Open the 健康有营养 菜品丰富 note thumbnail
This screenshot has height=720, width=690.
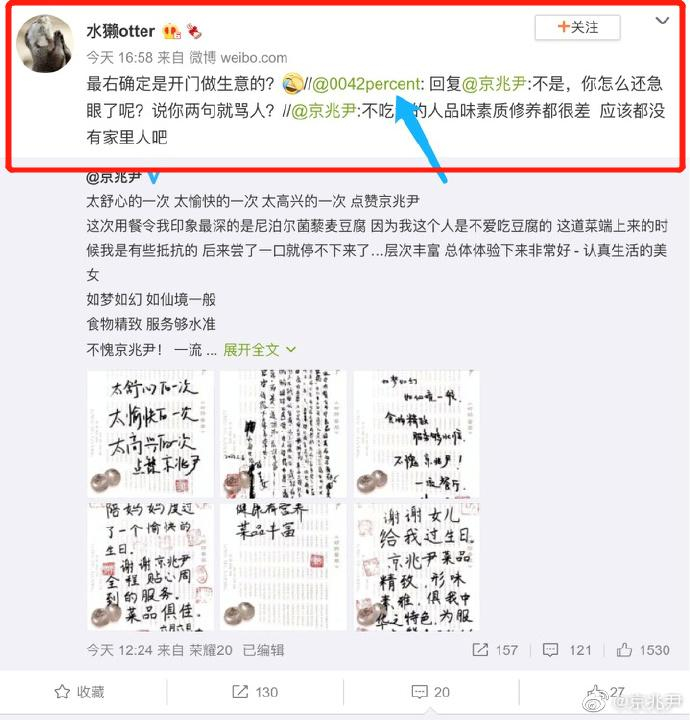pyautogui.click(x=283, y=566)
